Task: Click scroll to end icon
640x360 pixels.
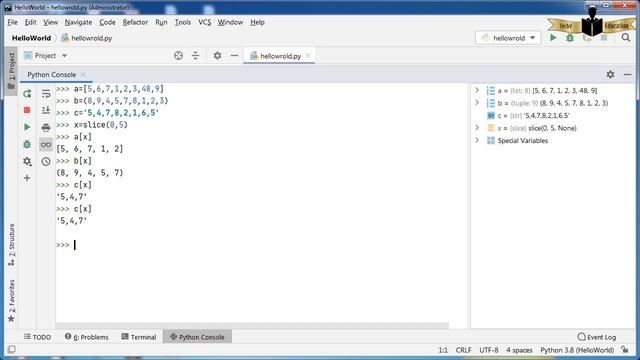Action: tap(46, 110)
